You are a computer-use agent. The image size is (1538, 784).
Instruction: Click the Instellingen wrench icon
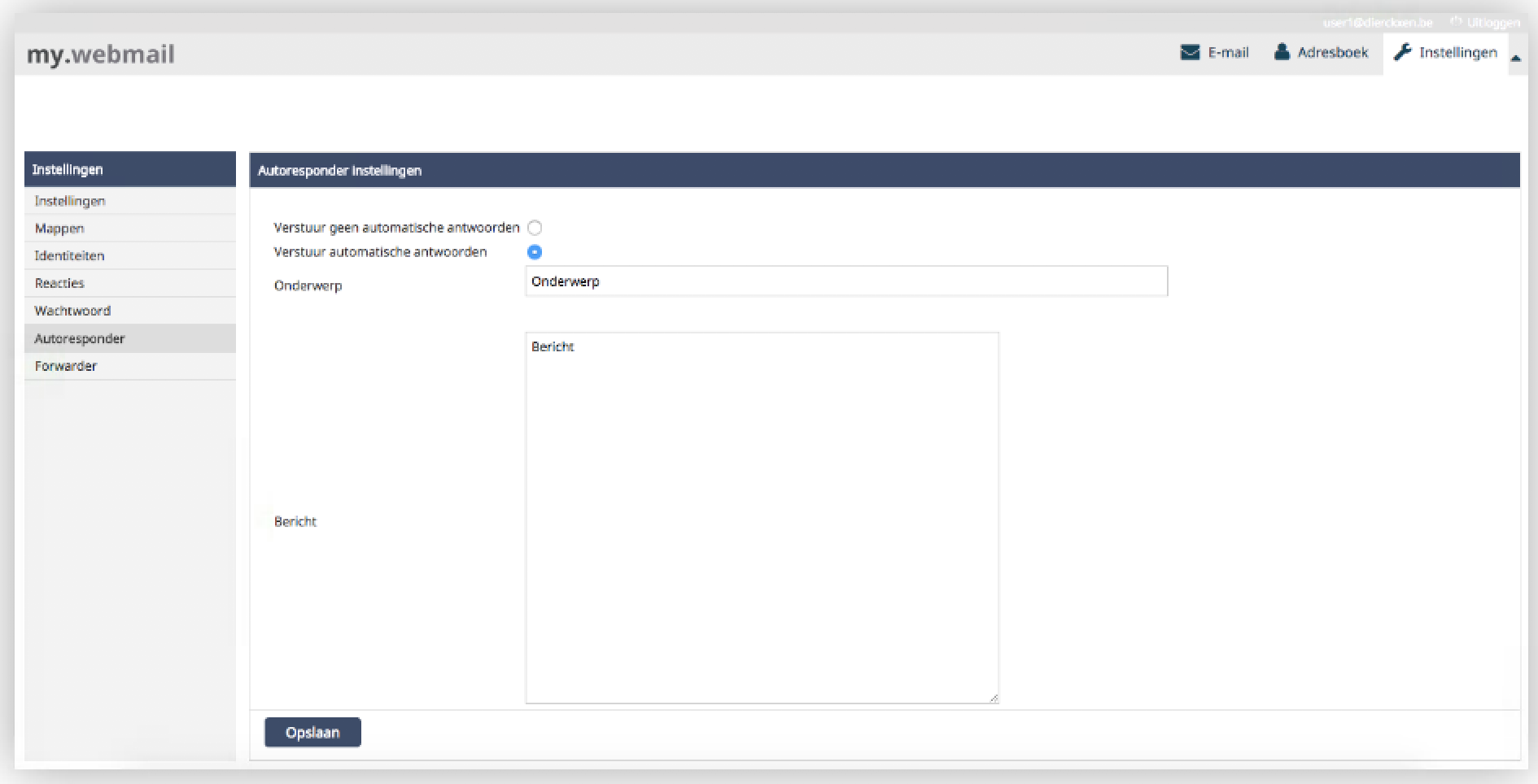coord(1402,53)
